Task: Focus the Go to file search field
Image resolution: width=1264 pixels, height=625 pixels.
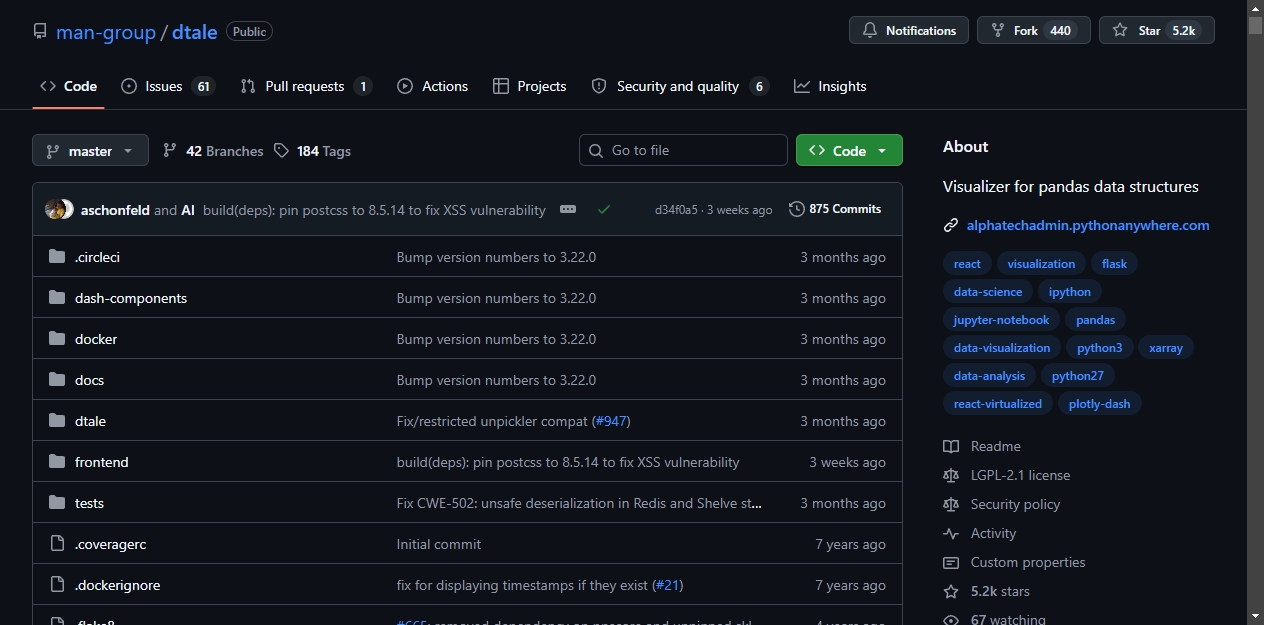Action: click(x=683, y=150)
